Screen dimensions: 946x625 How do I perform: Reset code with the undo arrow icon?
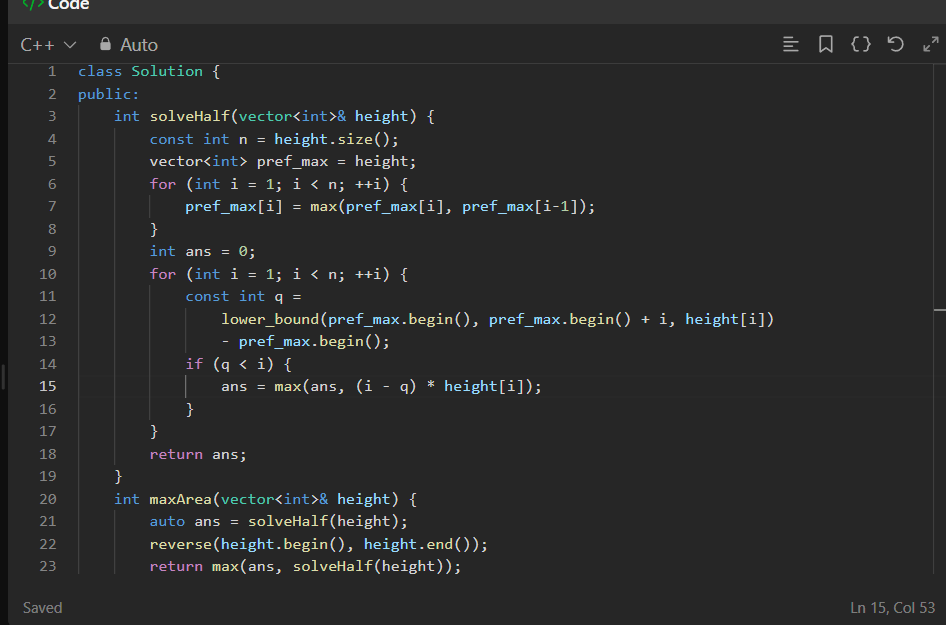(896, 44)
